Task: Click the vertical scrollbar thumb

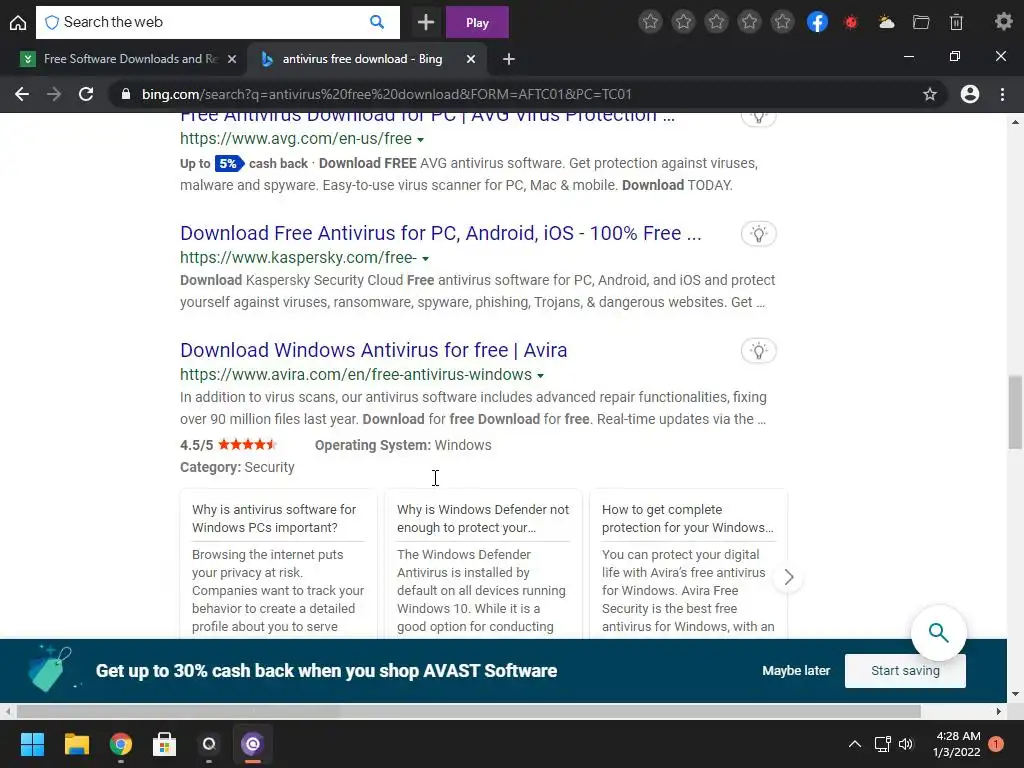Action: pyautogui.click(x=1015, y=412)
